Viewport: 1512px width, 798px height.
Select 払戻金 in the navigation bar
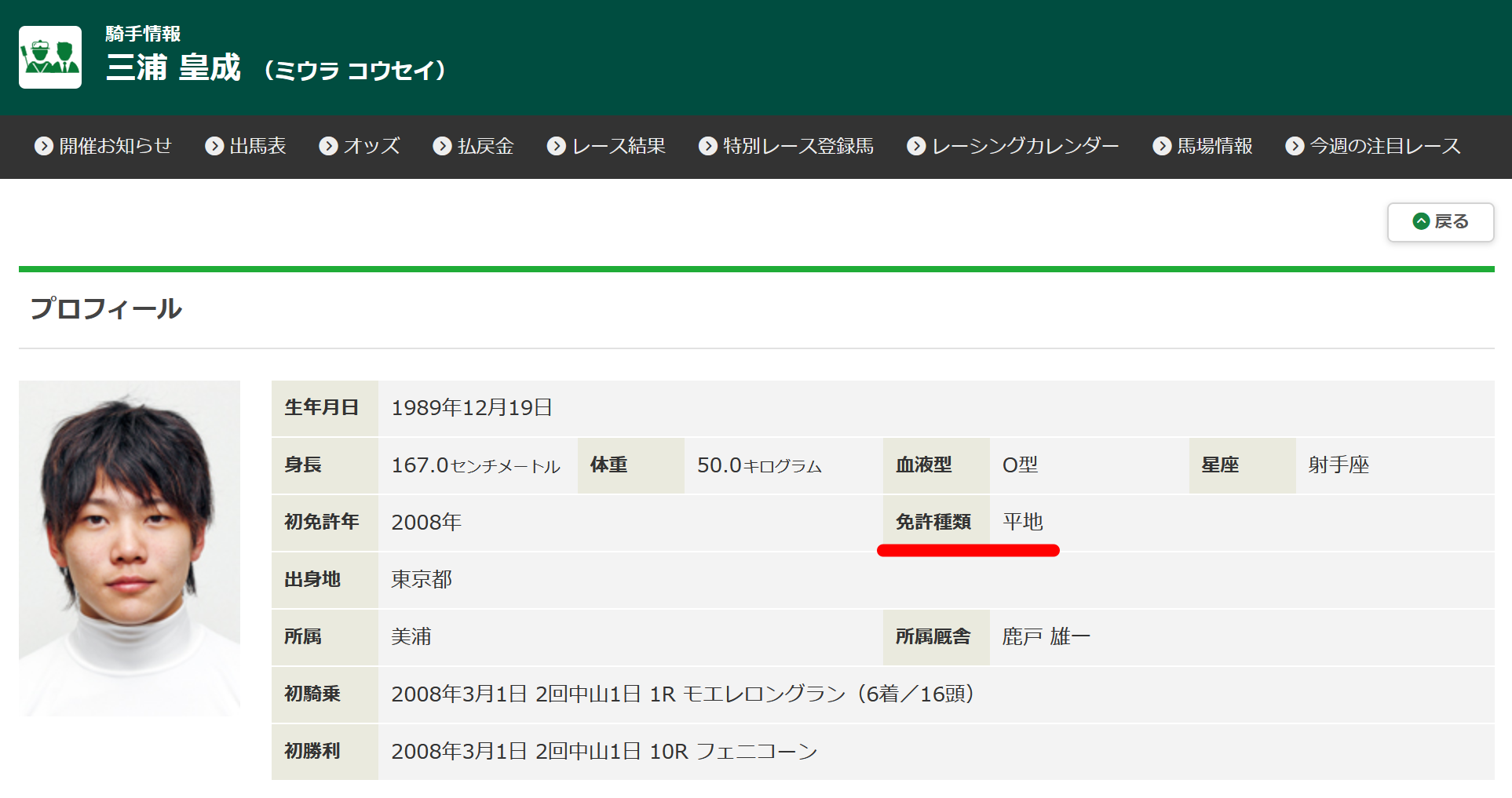coord(473,146)
